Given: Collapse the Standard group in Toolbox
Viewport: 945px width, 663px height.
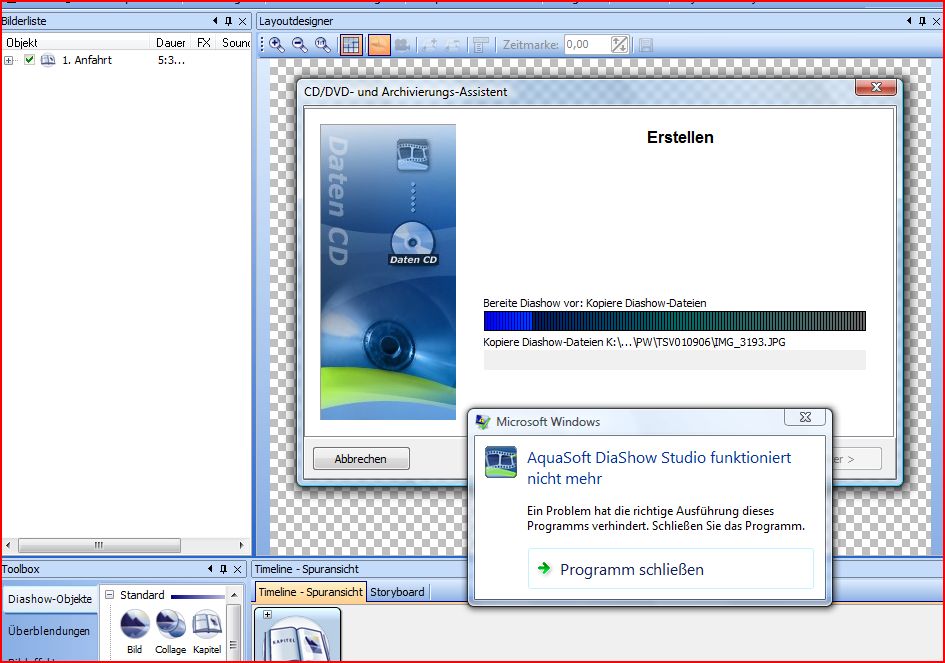Looking at the screenshot, I should click(109, 595).
